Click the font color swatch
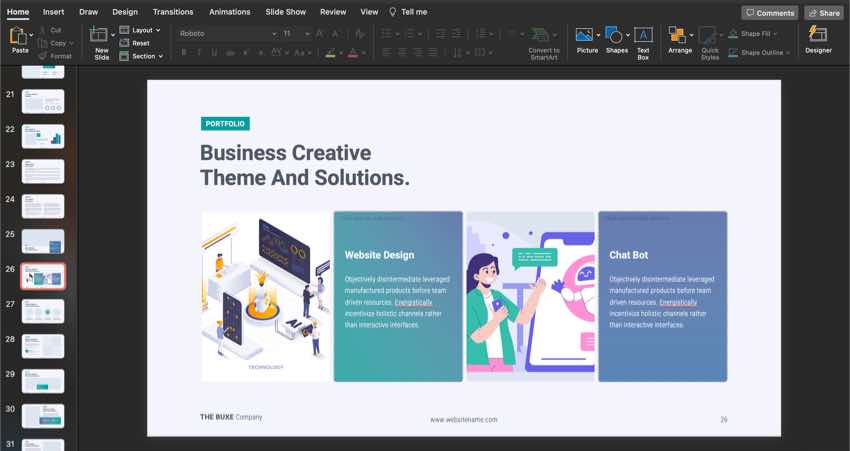The height and width of the screenshot is (451, 850). [353, 53]
